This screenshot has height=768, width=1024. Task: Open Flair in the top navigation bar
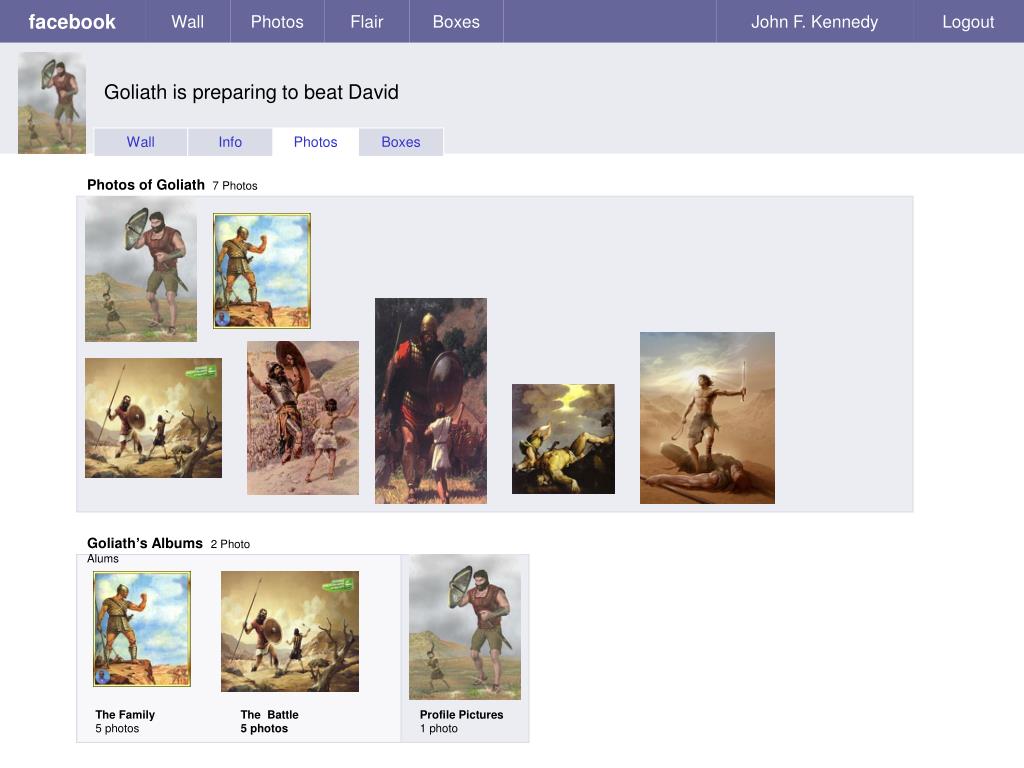[366, 22]
